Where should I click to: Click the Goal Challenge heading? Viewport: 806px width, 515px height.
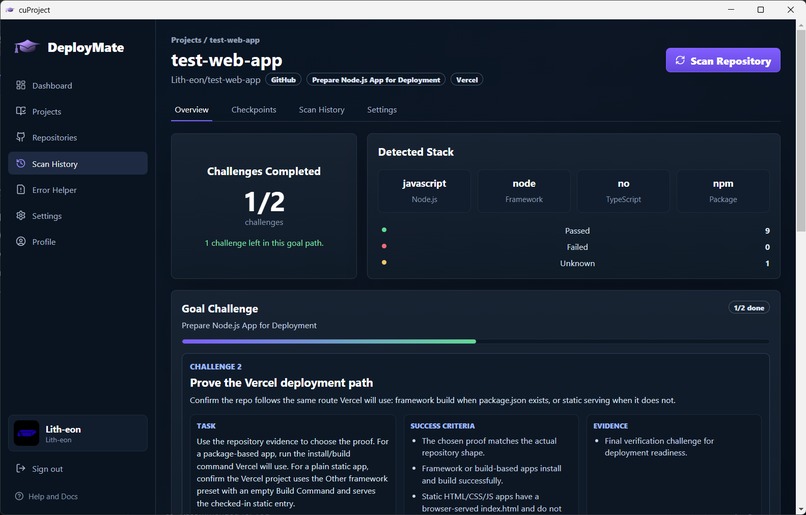pyautogui.click(x=219, y=308)
